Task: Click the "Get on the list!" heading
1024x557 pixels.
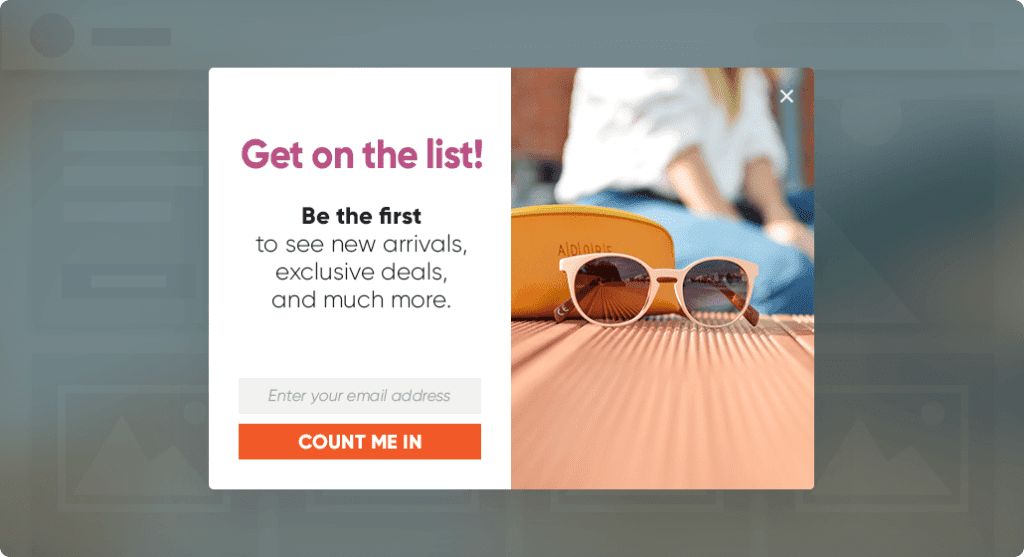Action: (x=362, y=155)
